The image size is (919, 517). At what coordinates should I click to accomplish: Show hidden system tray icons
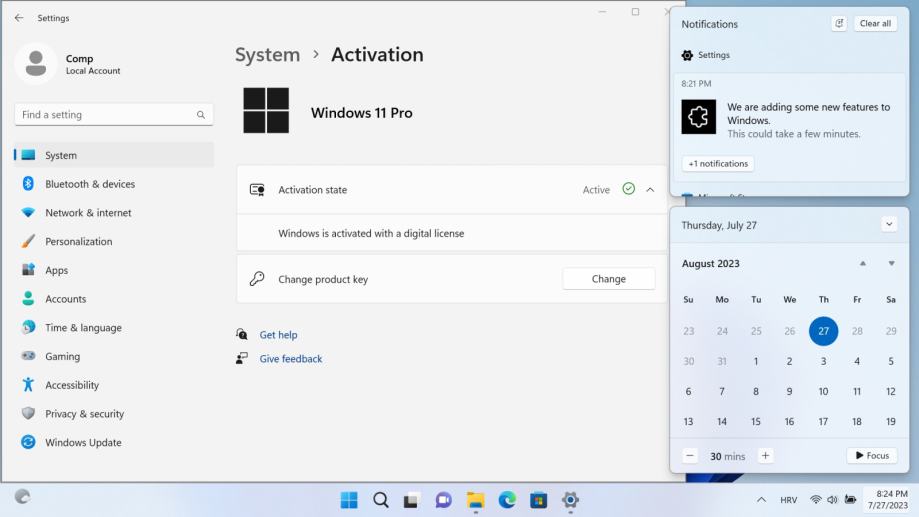(761, 500)
